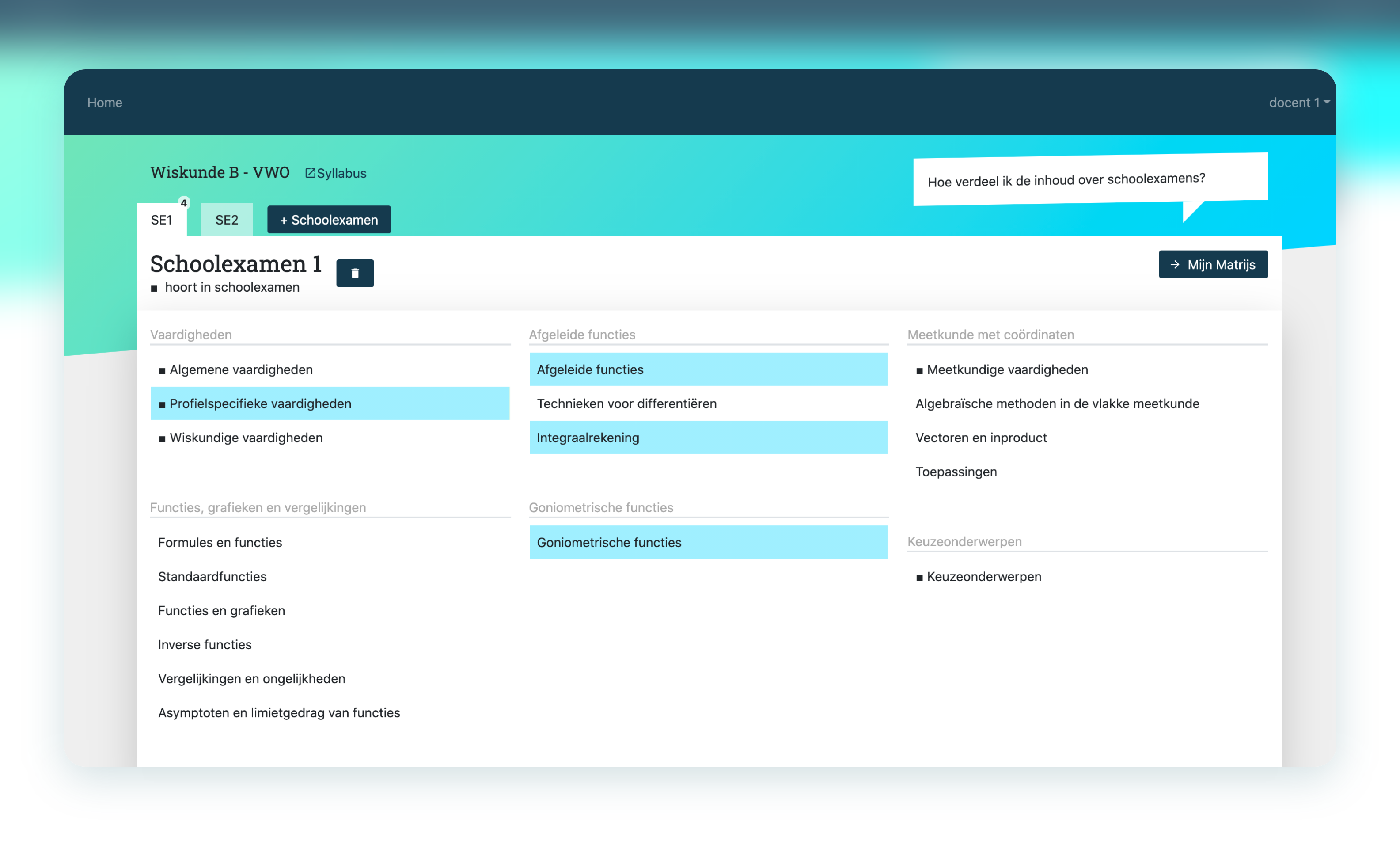Click the notification badge on SE1 tab
The image size is (1400, 841).
183,203
